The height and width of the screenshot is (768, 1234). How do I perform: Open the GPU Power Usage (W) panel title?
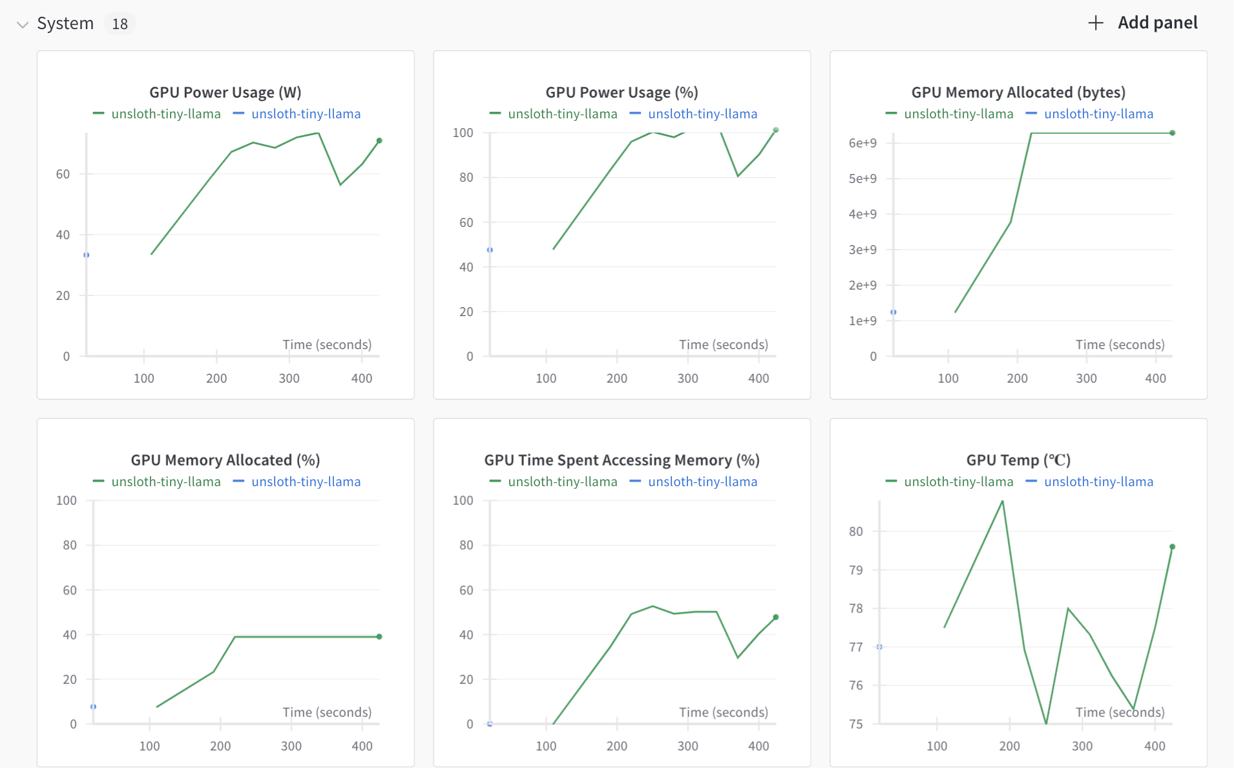(225, 92)
